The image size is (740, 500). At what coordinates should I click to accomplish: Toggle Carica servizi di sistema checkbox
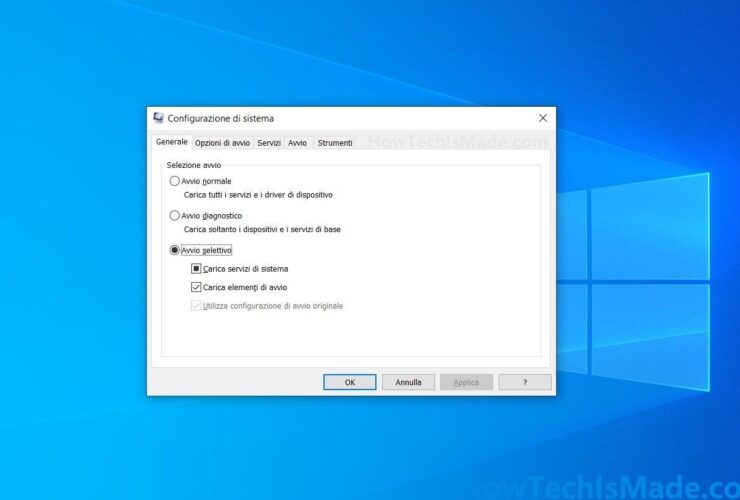coord(196,269)
